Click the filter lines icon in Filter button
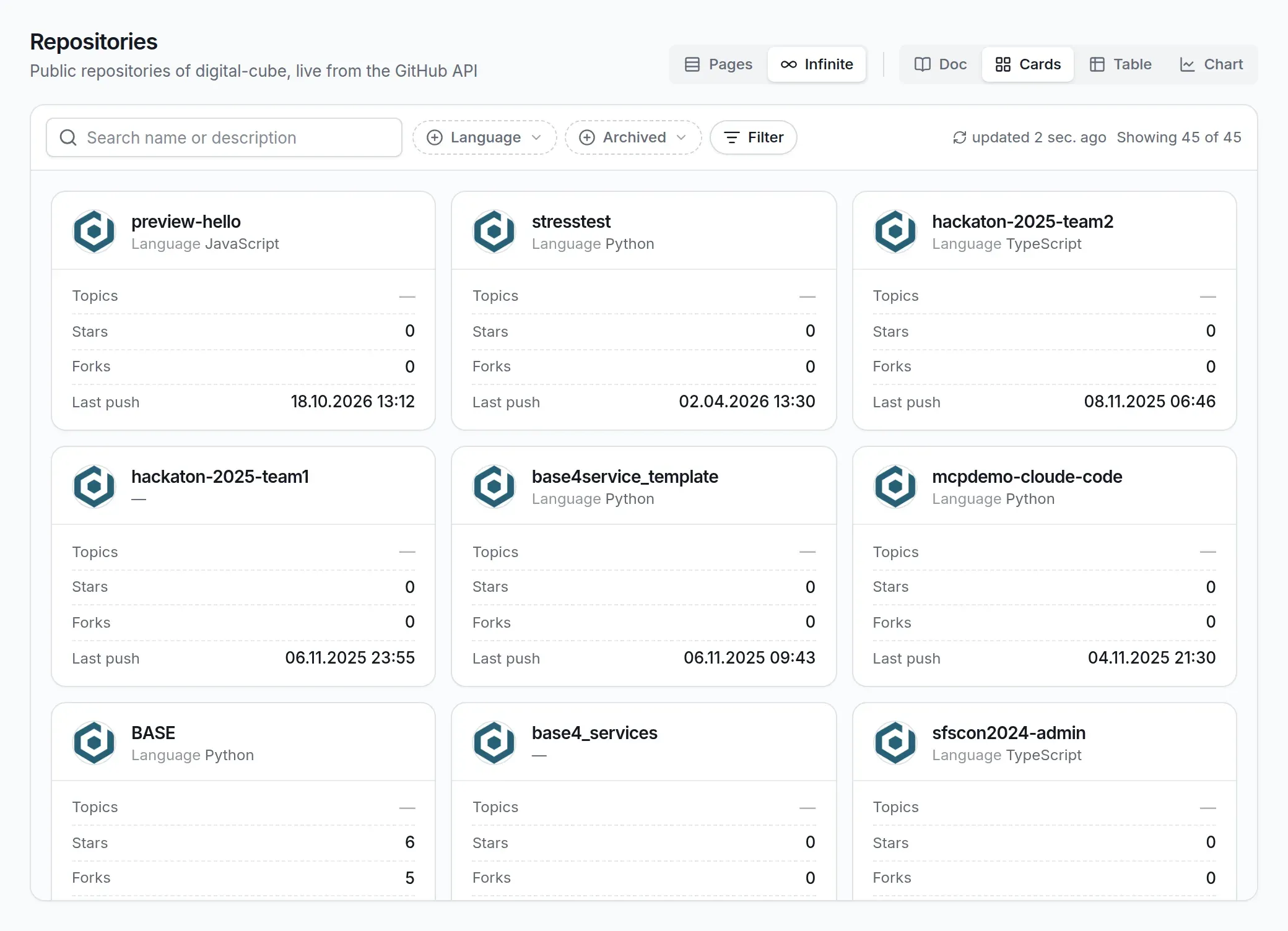 [731, 137]
